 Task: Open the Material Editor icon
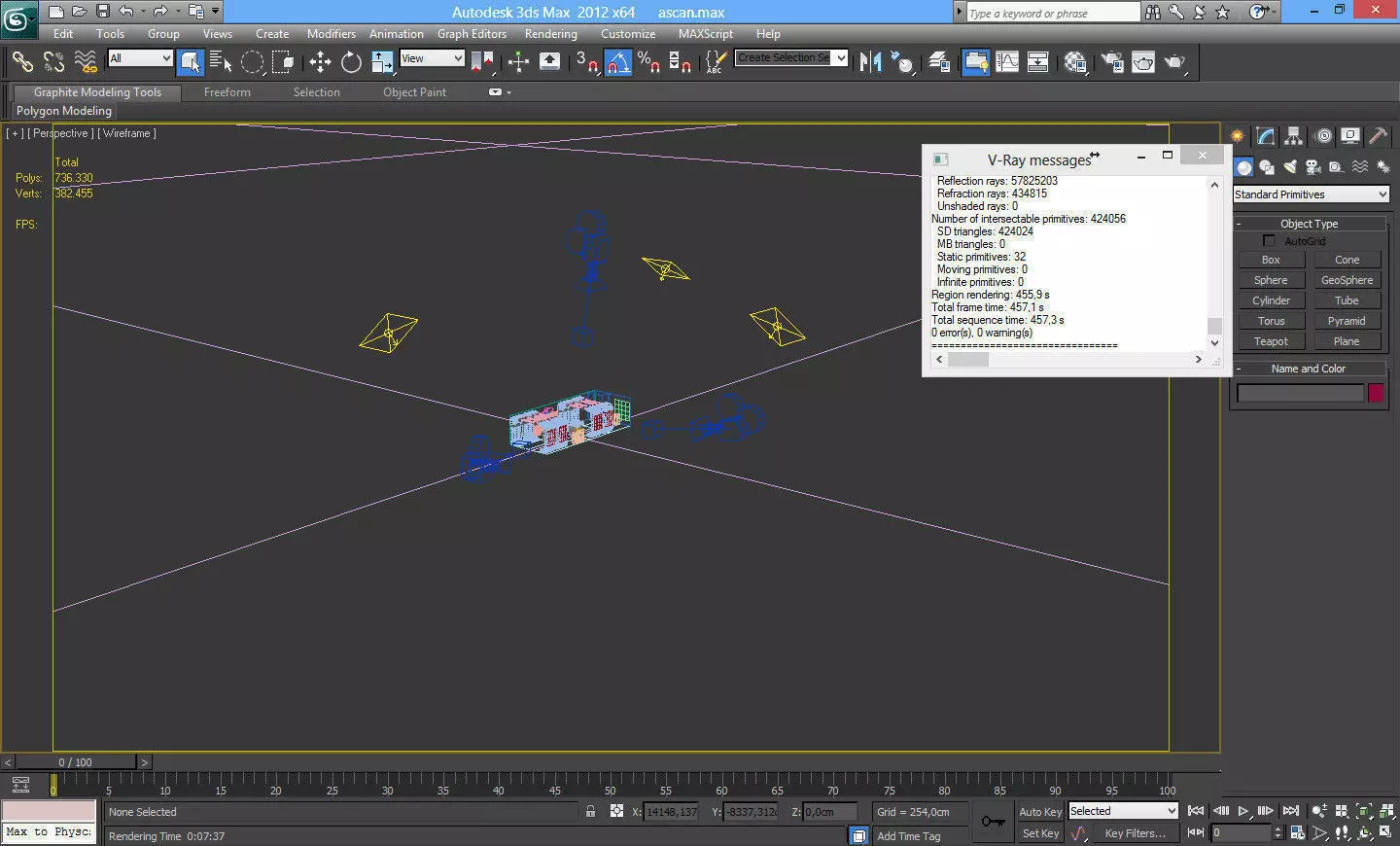(x=1075, y=62)
